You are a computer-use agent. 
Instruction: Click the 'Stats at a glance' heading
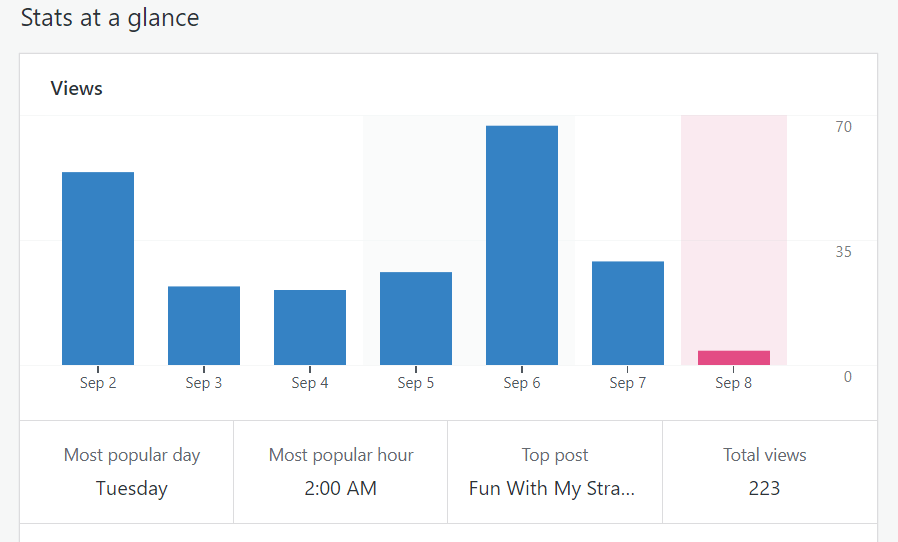[x=110, y=18]
